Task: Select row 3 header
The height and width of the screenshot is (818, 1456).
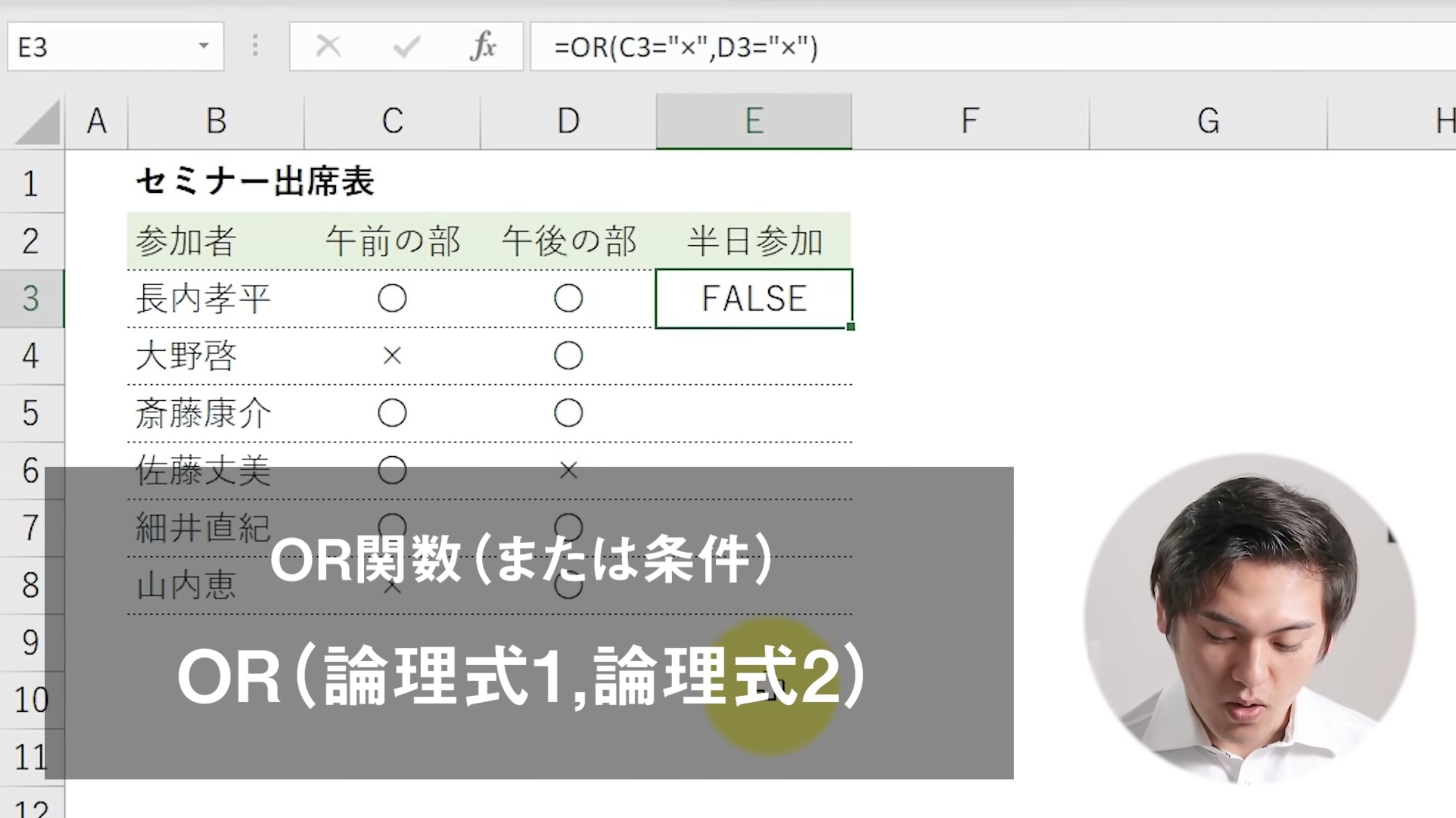Action: click(x=32, y=298)
